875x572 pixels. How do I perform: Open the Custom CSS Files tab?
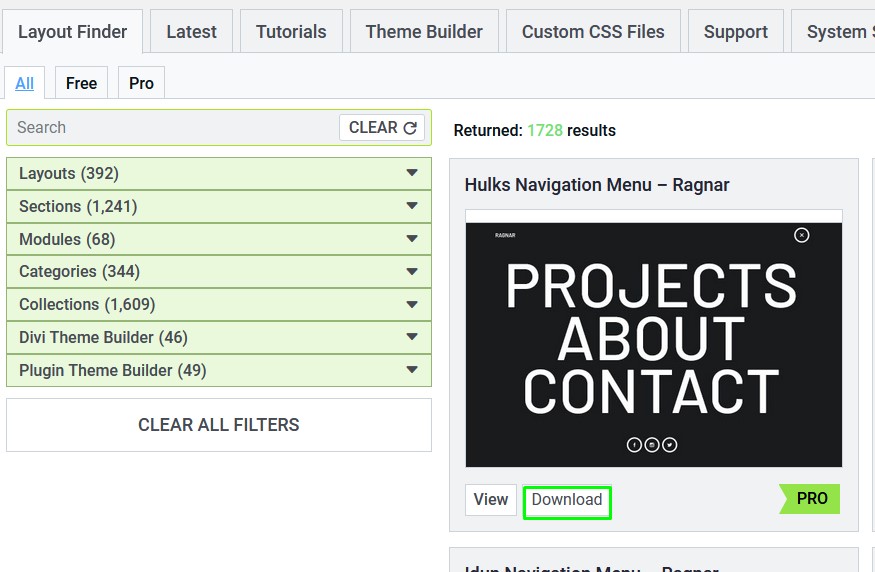click(x=593, y=32)
